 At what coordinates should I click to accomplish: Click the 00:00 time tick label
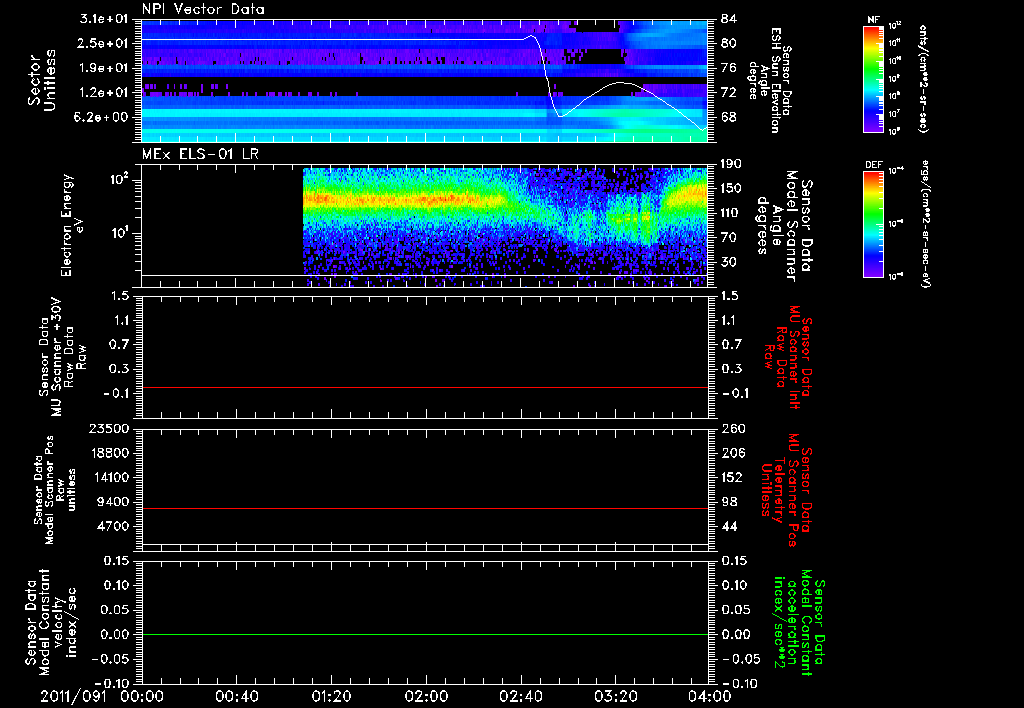(x=142, y=696)
